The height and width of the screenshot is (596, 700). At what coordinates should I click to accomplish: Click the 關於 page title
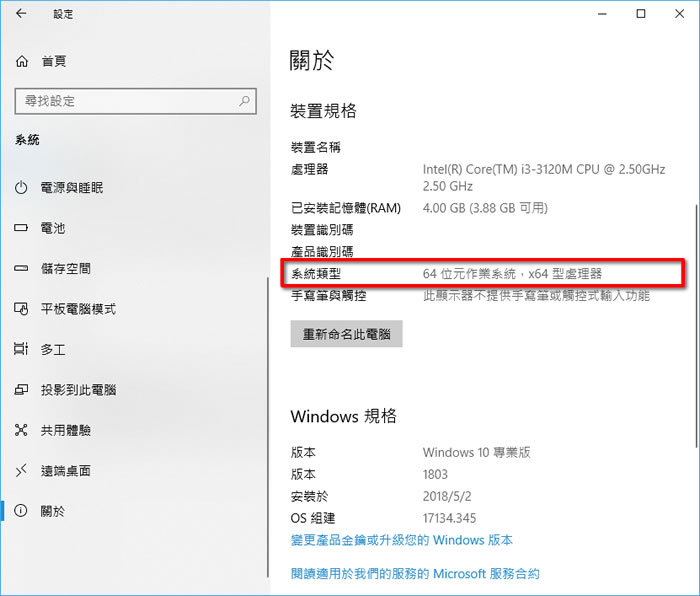pyautogui.click(x=312, y=60)
